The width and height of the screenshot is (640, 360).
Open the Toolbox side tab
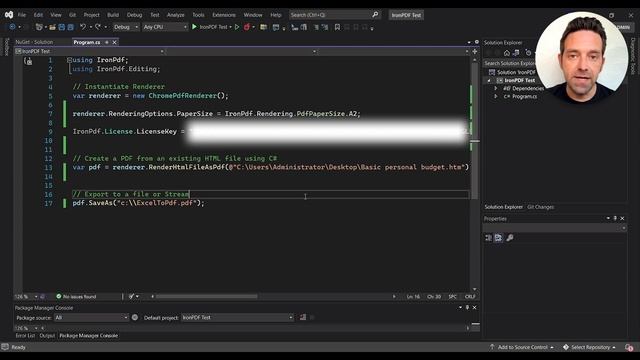pyautogui.click(x=7, y=47)
